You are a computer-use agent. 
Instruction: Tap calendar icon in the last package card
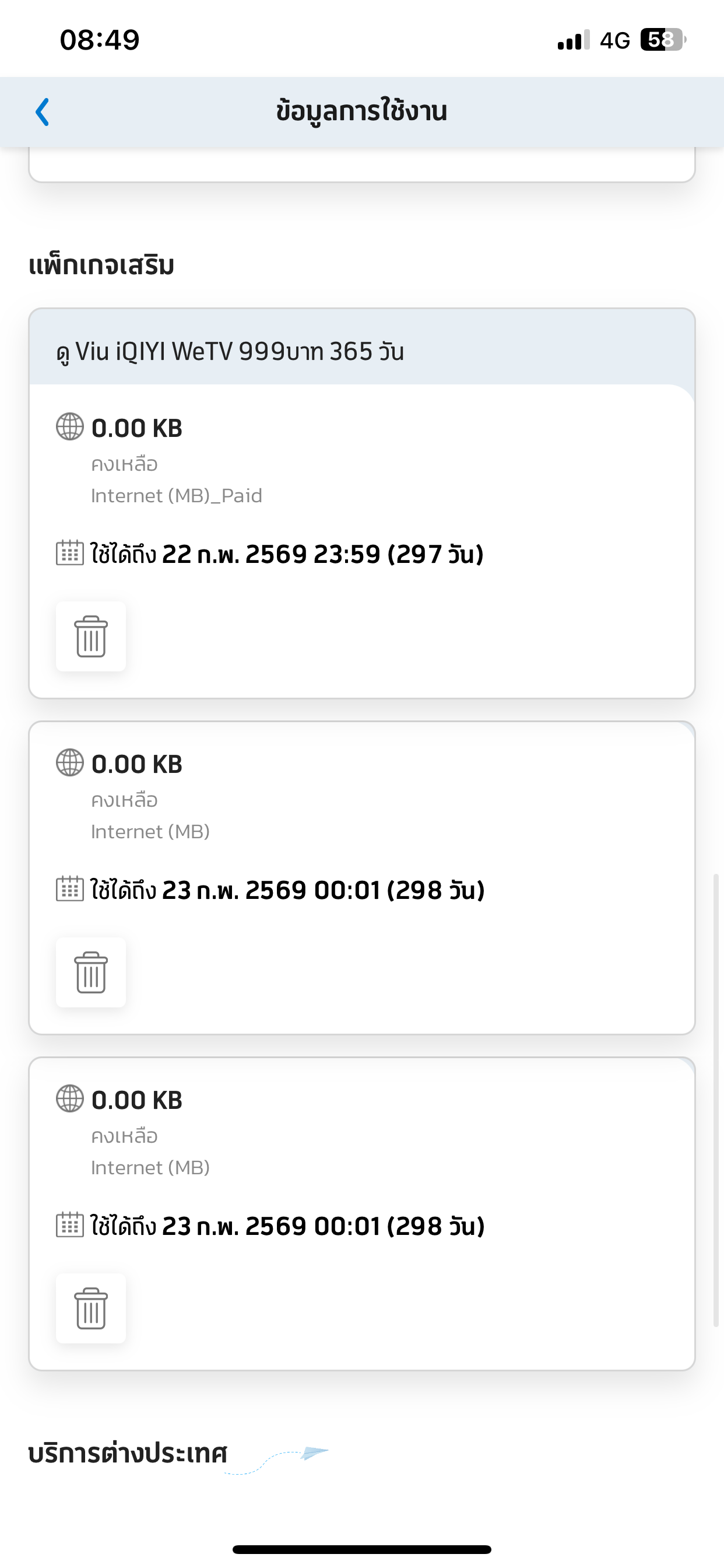tap(70, 1224)
